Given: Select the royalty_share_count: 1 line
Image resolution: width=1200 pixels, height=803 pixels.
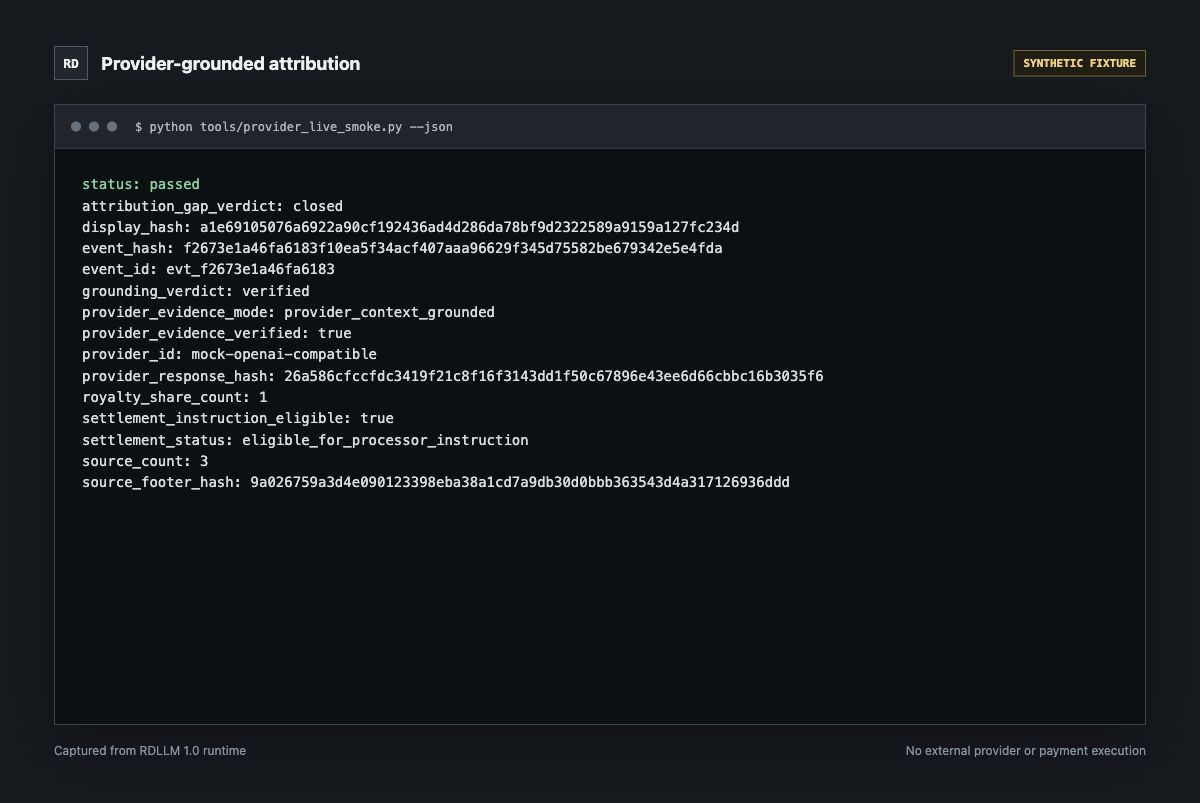Looking at the screenshot, I should click(174, 397).
